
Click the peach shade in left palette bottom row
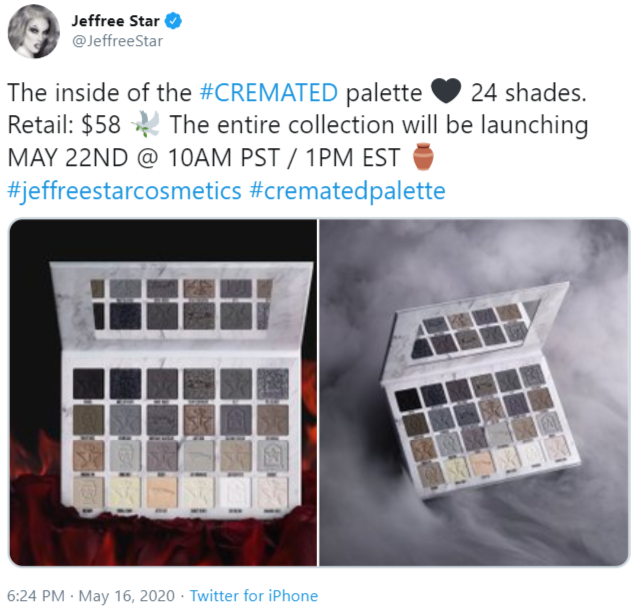(x=162, y=492)
